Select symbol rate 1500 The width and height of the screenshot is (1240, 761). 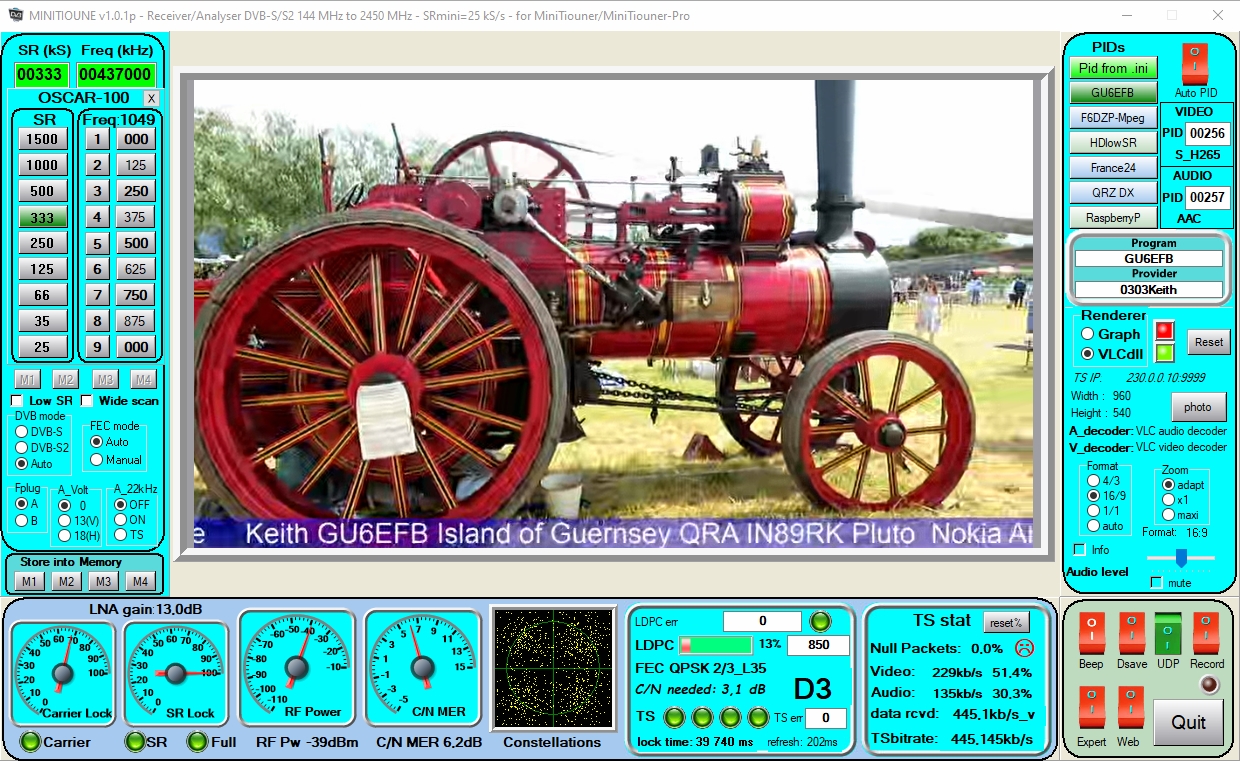tap(42, 139)
